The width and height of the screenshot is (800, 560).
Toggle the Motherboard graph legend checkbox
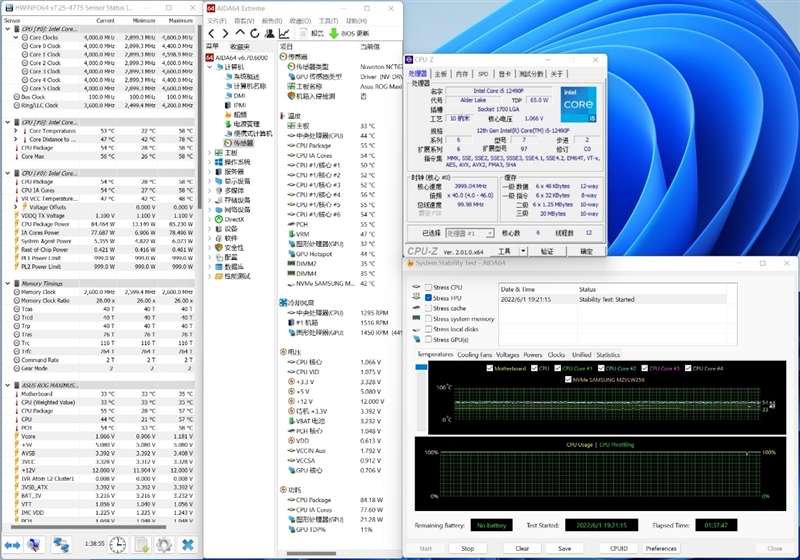pyautogui.click(x=489, y=368)
